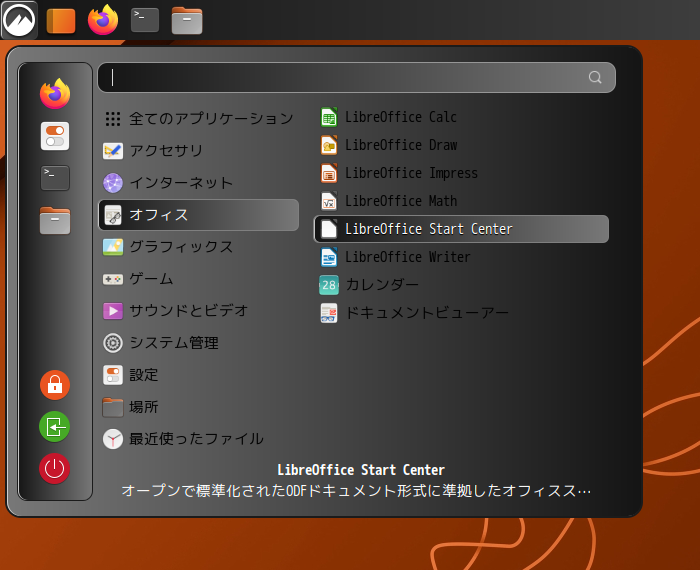Viewport: 700px width, 570px height.
Task: Click the LibreOffice Math icon
Action: [329, 201]
